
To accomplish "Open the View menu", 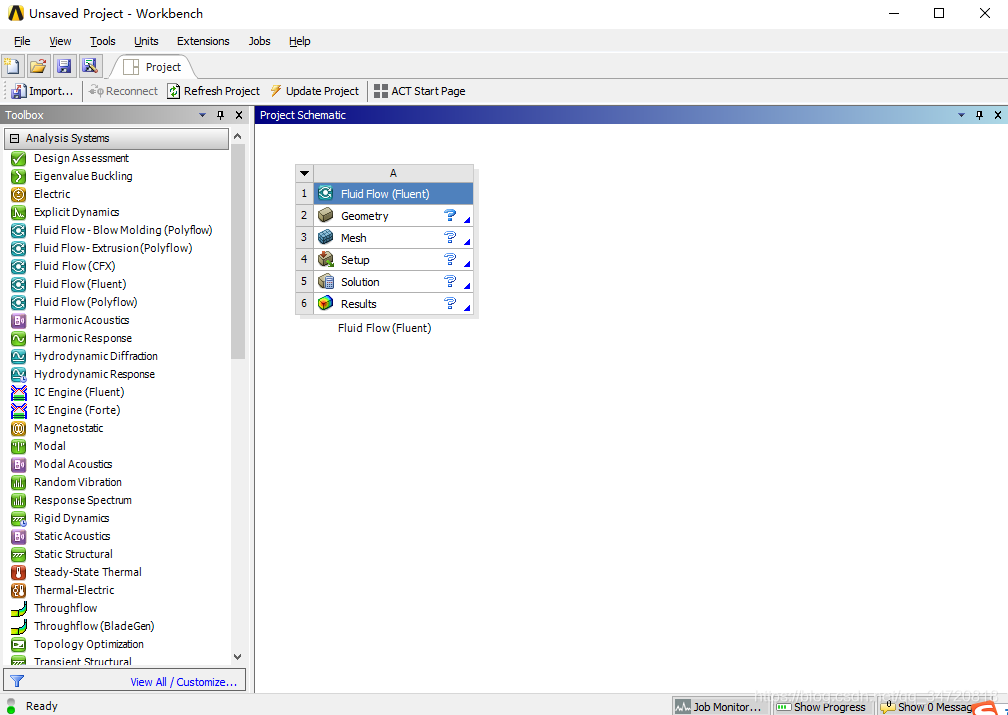I will (60, 41).
